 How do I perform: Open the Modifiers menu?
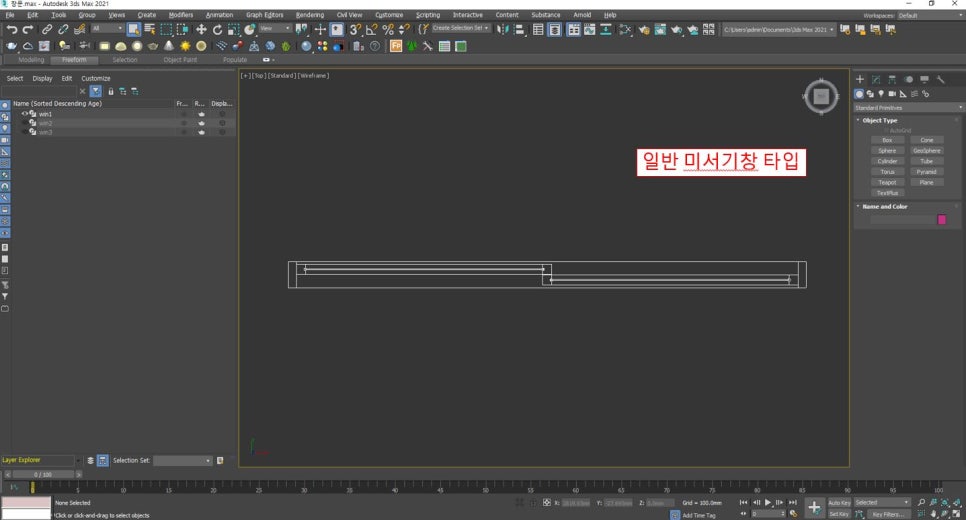point(181,15)
